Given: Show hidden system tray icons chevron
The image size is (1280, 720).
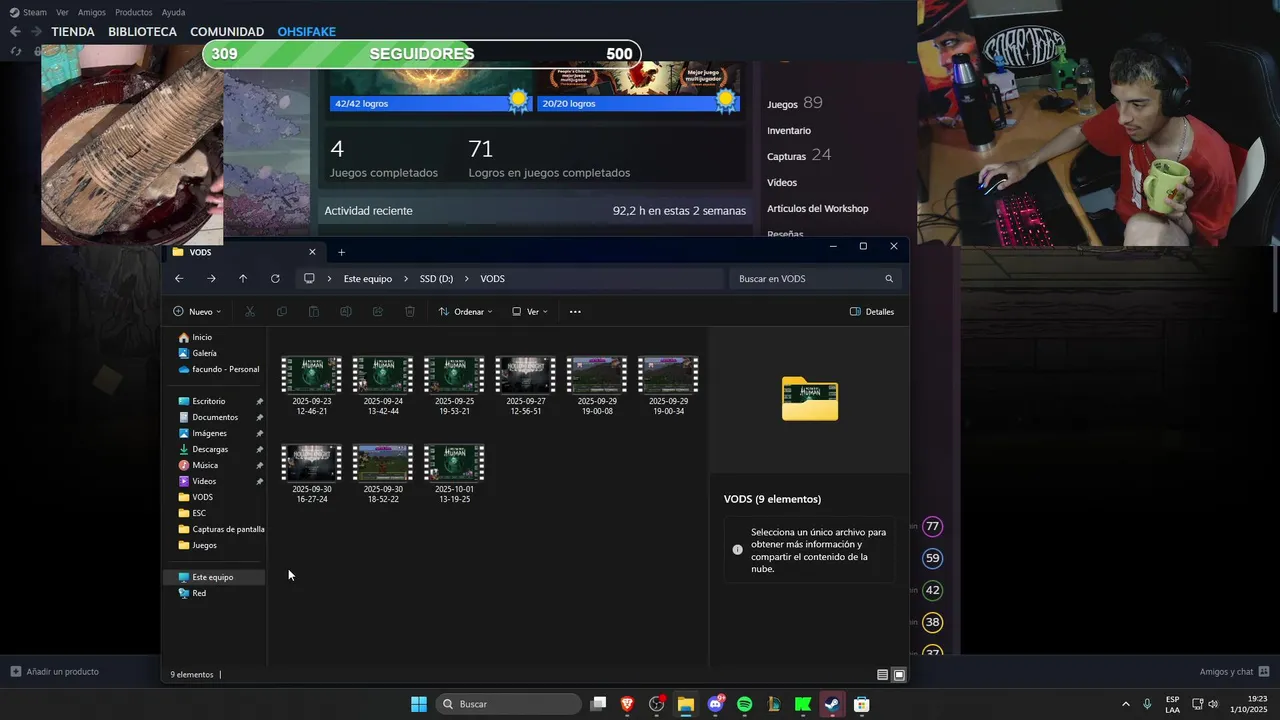Looking at the screenshot, I should [x=1126, y=704].
